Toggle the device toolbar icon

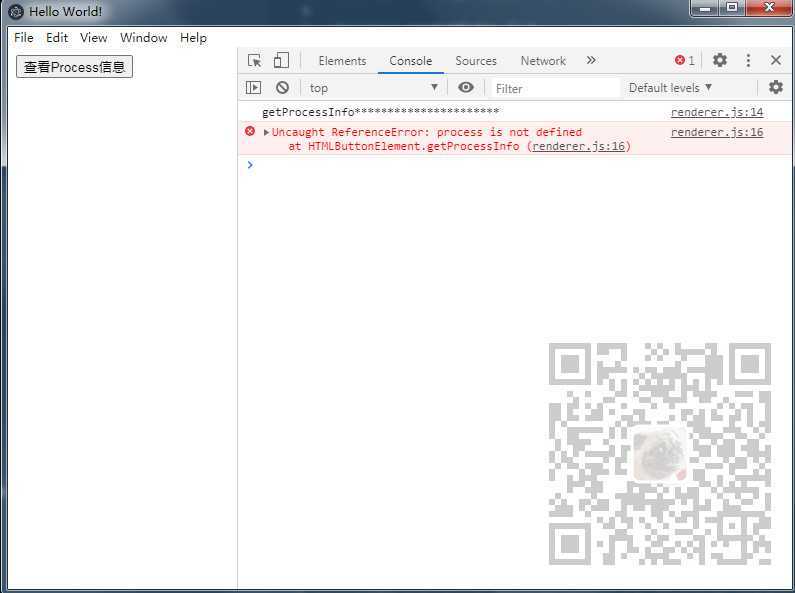coord(281,60)
